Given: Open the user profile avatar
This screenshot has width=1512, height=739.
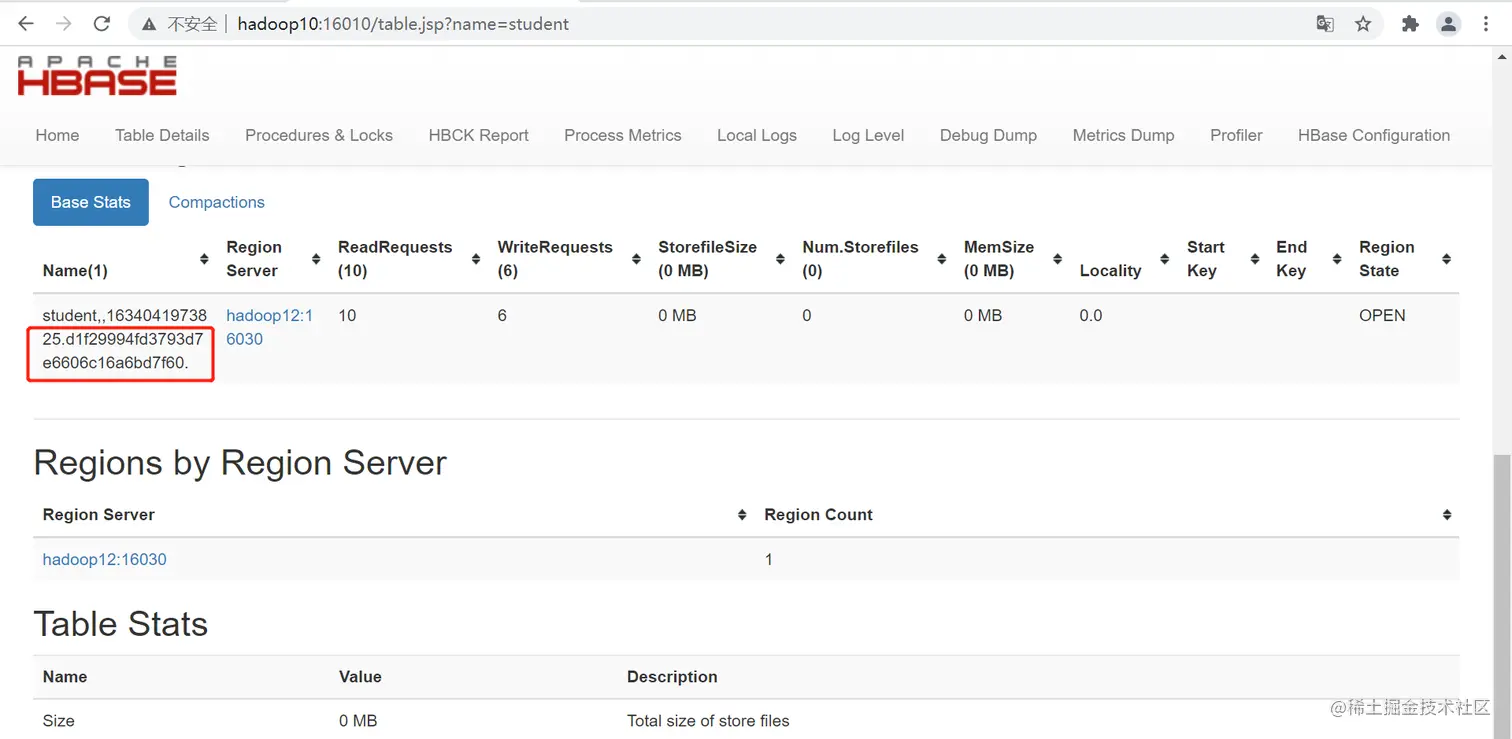Looking at the screenshot, I should pos(1448,24).
